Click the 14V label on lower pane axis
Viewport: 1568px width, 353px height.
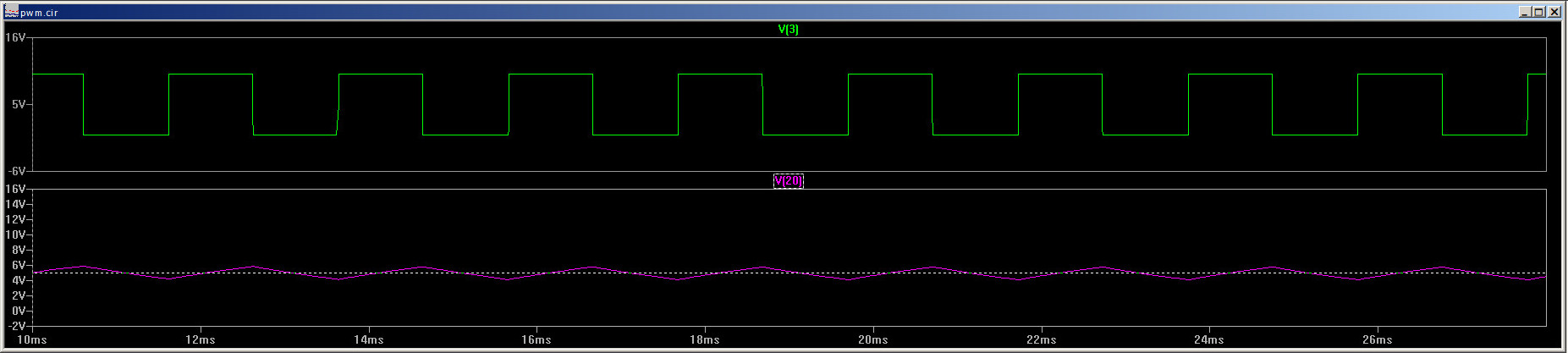tap(16, 204)
